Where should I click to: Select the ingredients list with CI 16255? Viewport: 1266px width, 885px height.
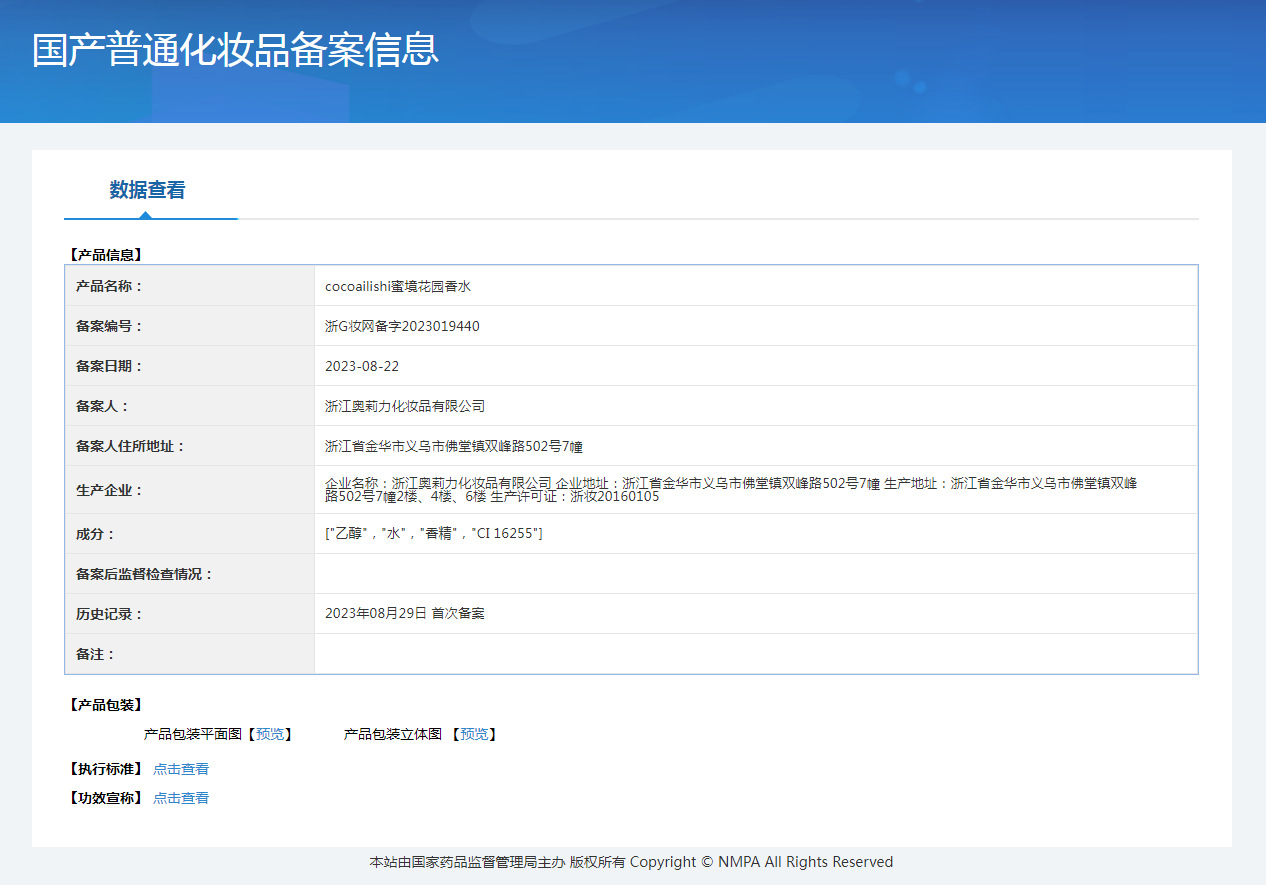tap(434, 534)
